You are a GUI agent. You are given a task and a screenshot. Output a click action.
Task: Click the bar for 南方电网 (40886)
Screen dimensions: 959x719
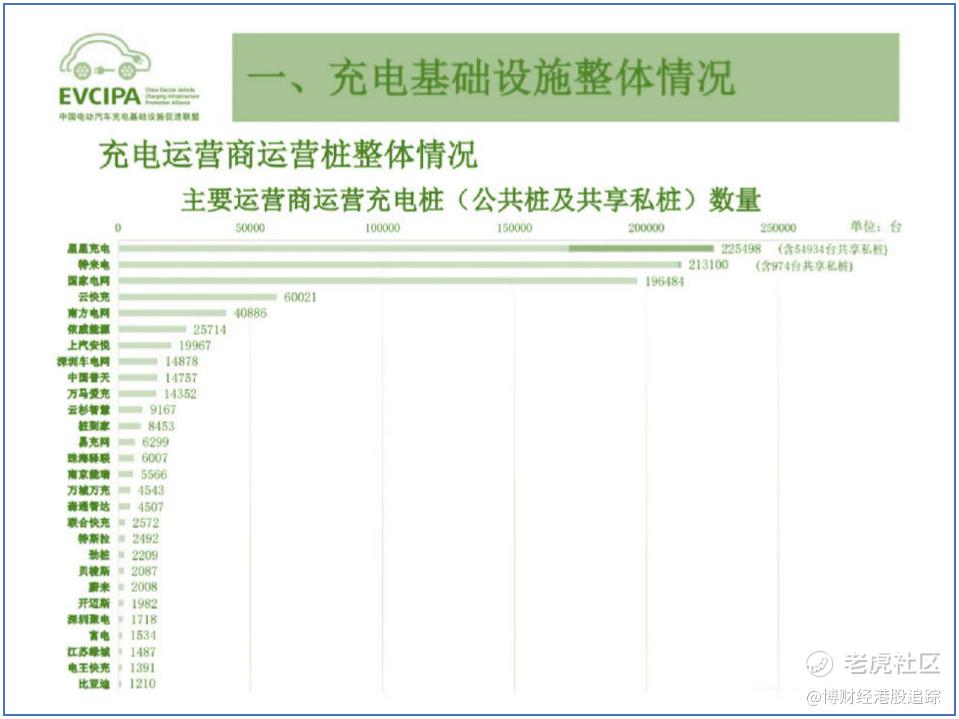(x=172, y=313)
